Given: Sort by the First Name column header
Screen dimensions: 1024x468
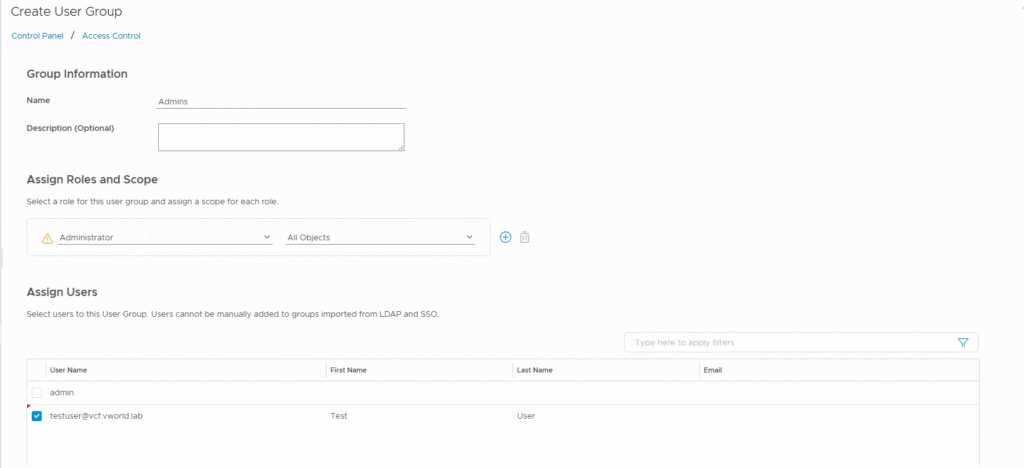Looking at the screenshot, I should 348,370.
